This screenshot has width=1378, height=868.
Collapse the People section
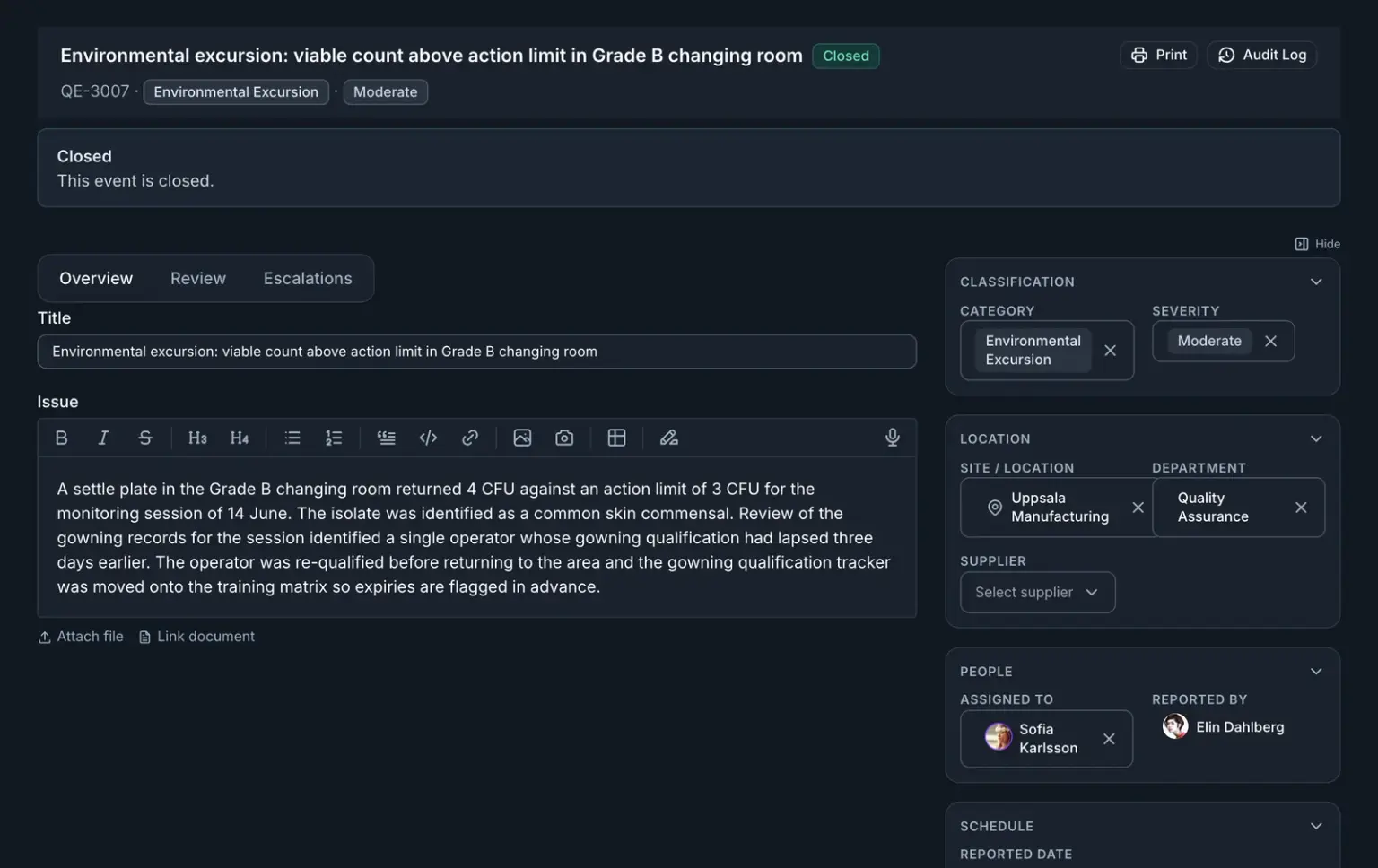point(1316,672)
